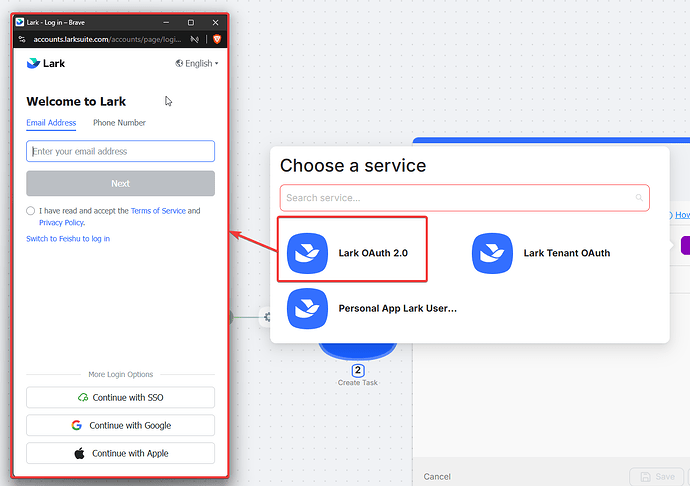Switch to the Phone Number tab
690x486 pixels.
coord(119,123)
